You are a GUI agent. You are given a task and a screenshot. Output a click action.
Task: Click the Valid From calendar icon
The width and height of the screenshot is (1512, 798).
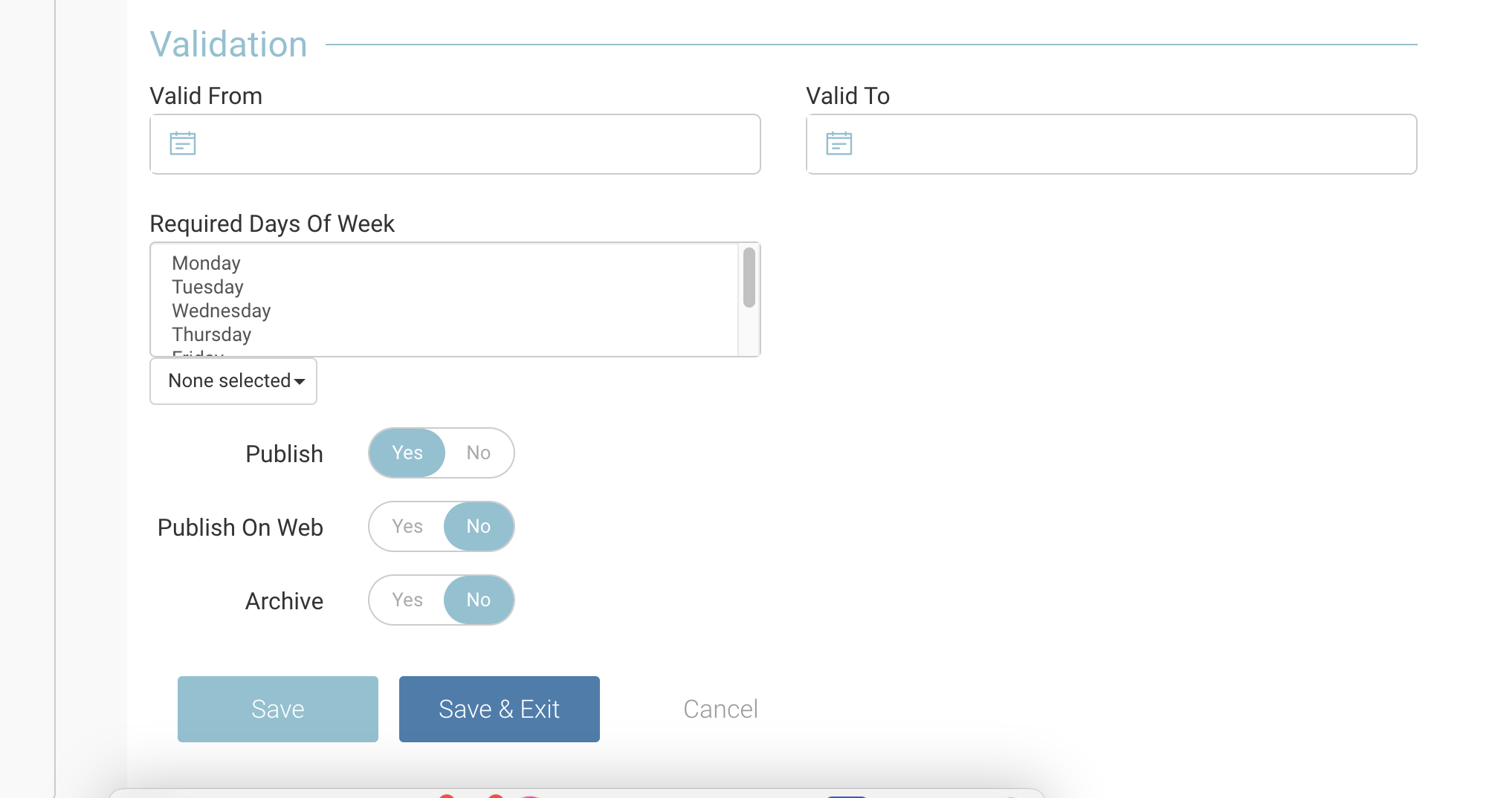coord(183,143)
